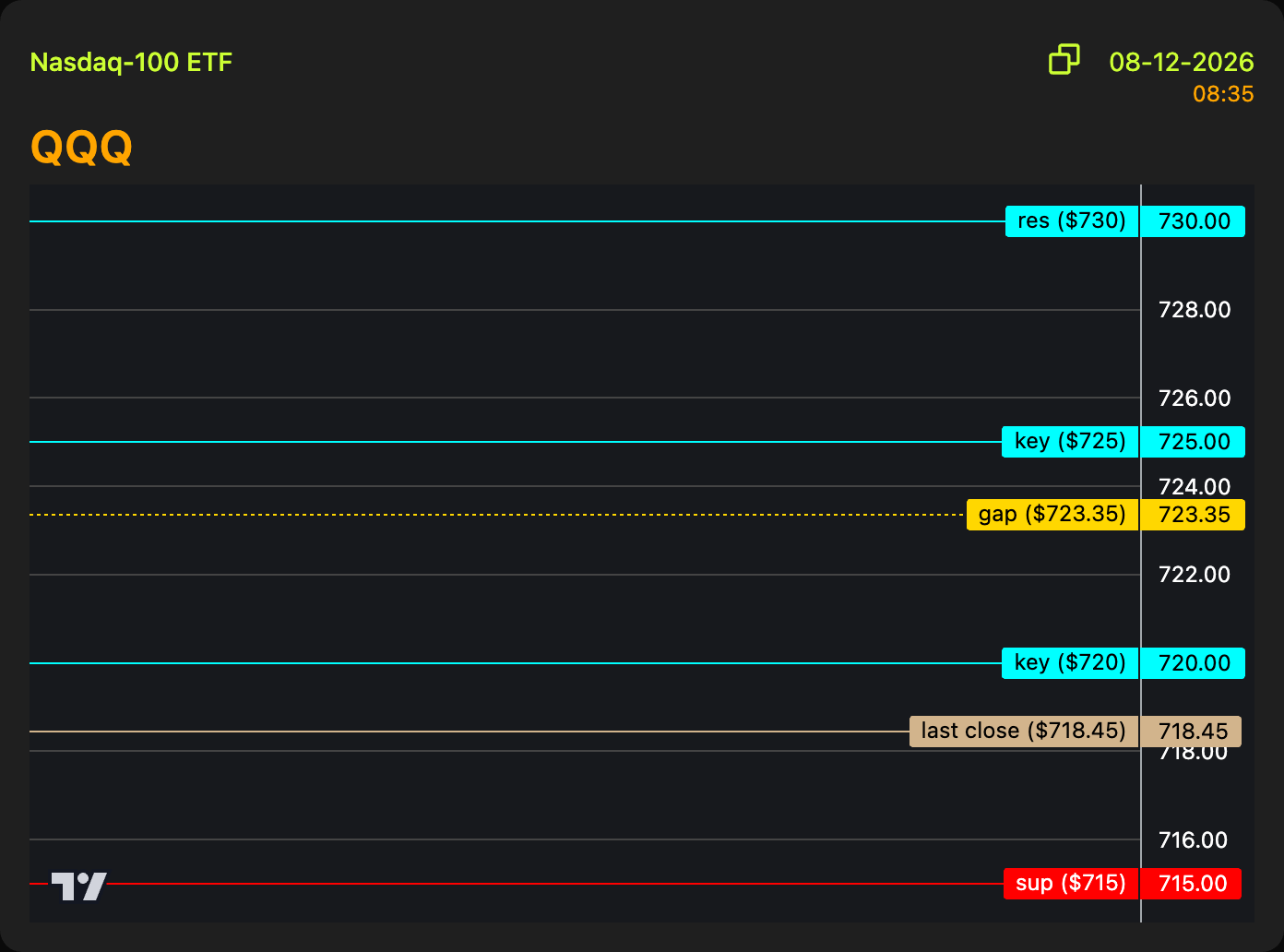Click the 08:35 time text
Image resolution: width=1284 pixels, height=952 pixels.
tap(1223, 94)
